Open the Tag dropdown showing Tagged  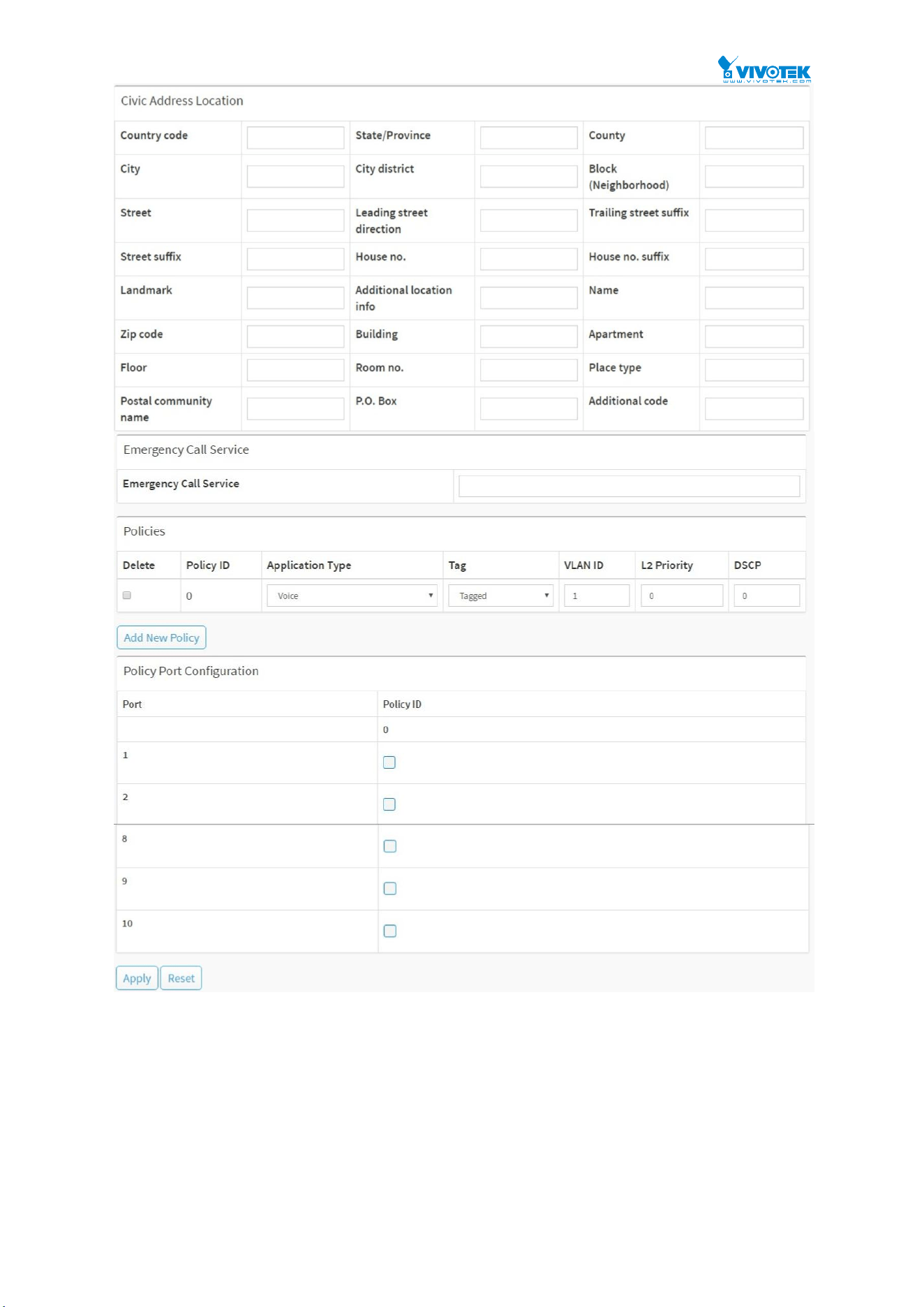501,596
